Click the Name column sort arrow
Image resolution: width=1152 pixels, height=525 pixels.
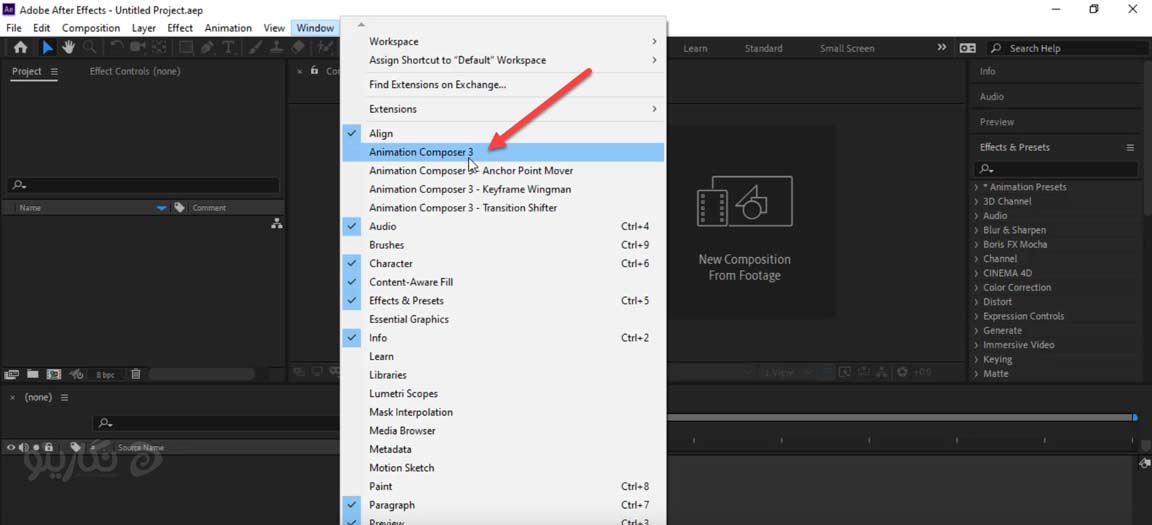pyautogui.click(x=162, y=209)
